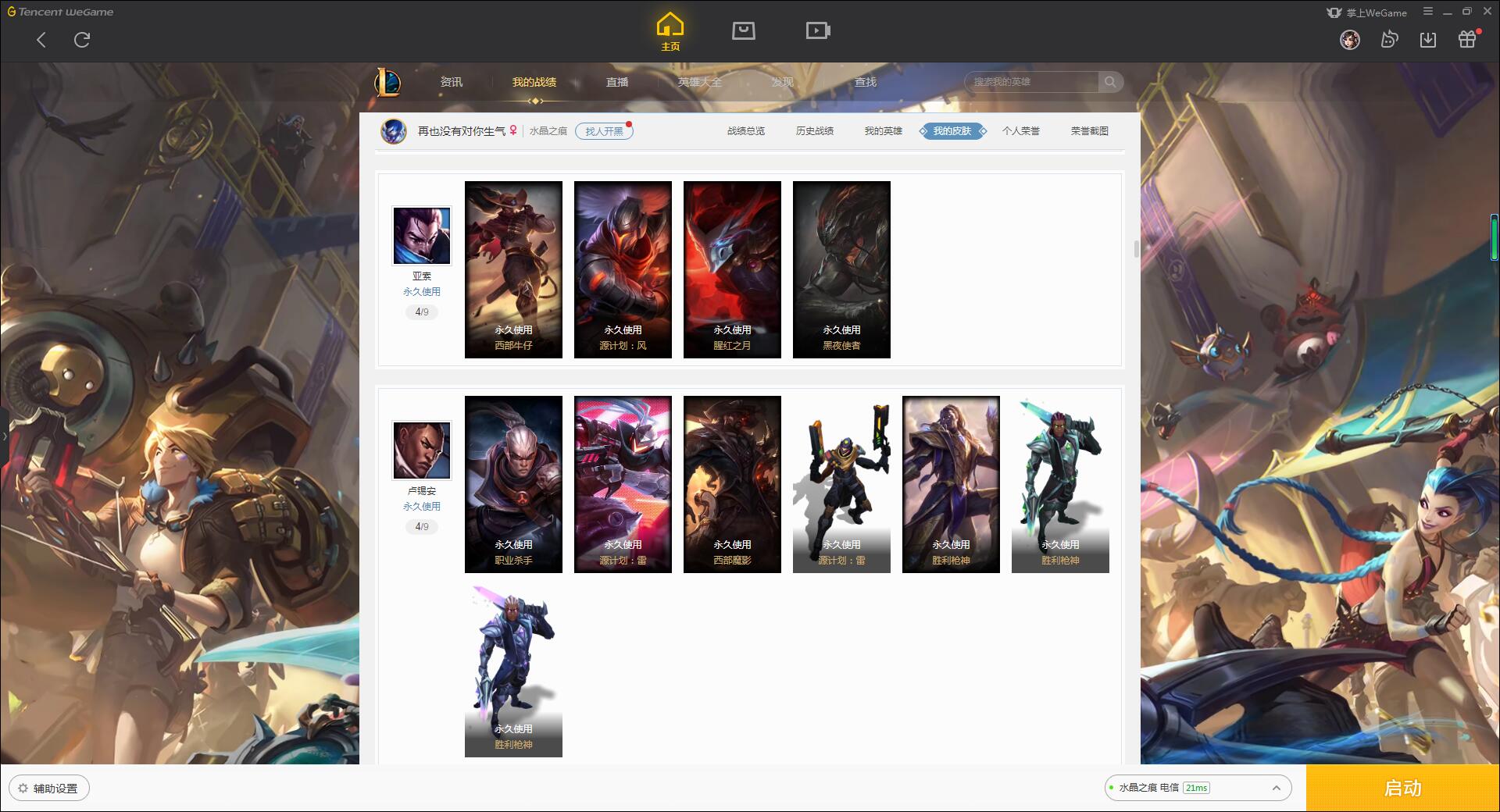
Task: Open the 资讯 tab
Action: (x=452, y=82)
